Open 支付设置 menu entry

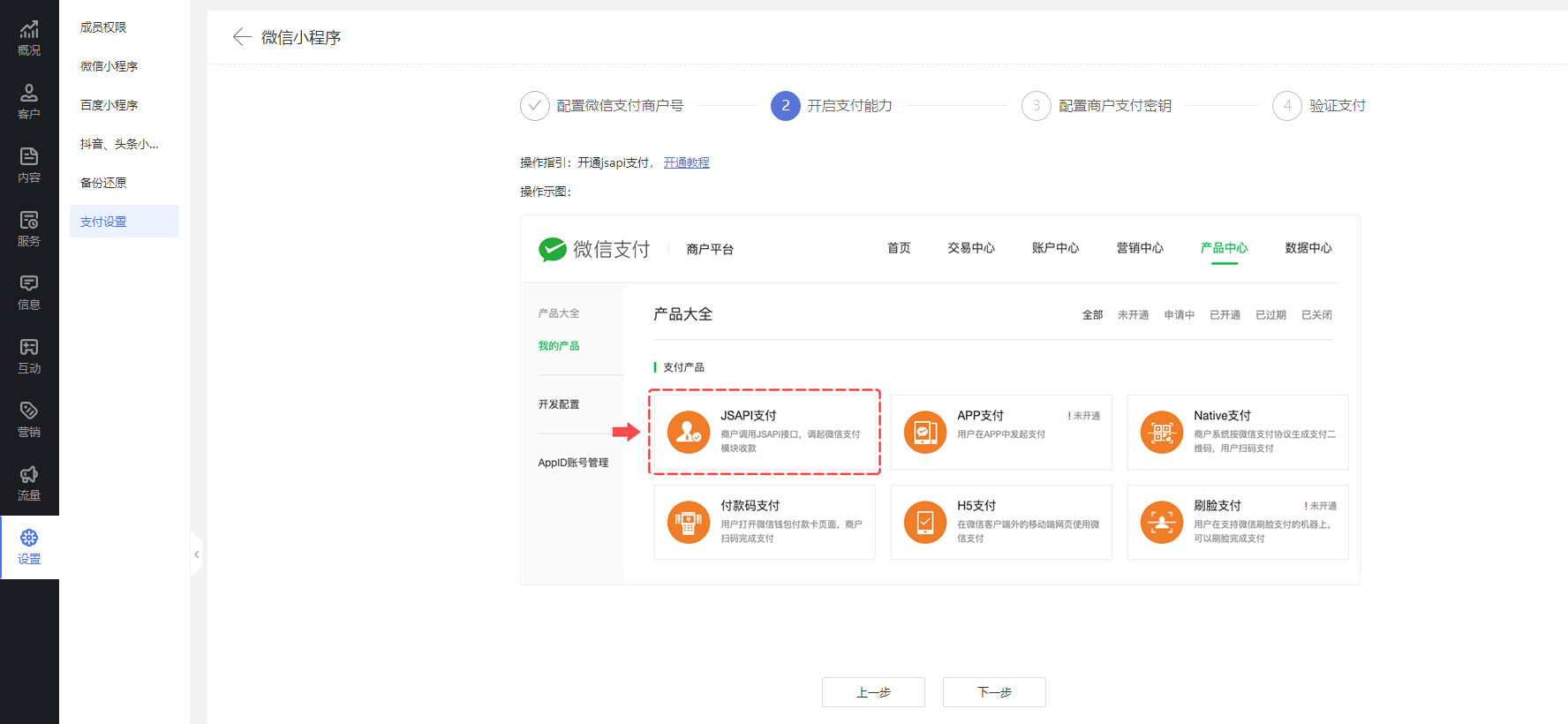[x=103, y=222]
